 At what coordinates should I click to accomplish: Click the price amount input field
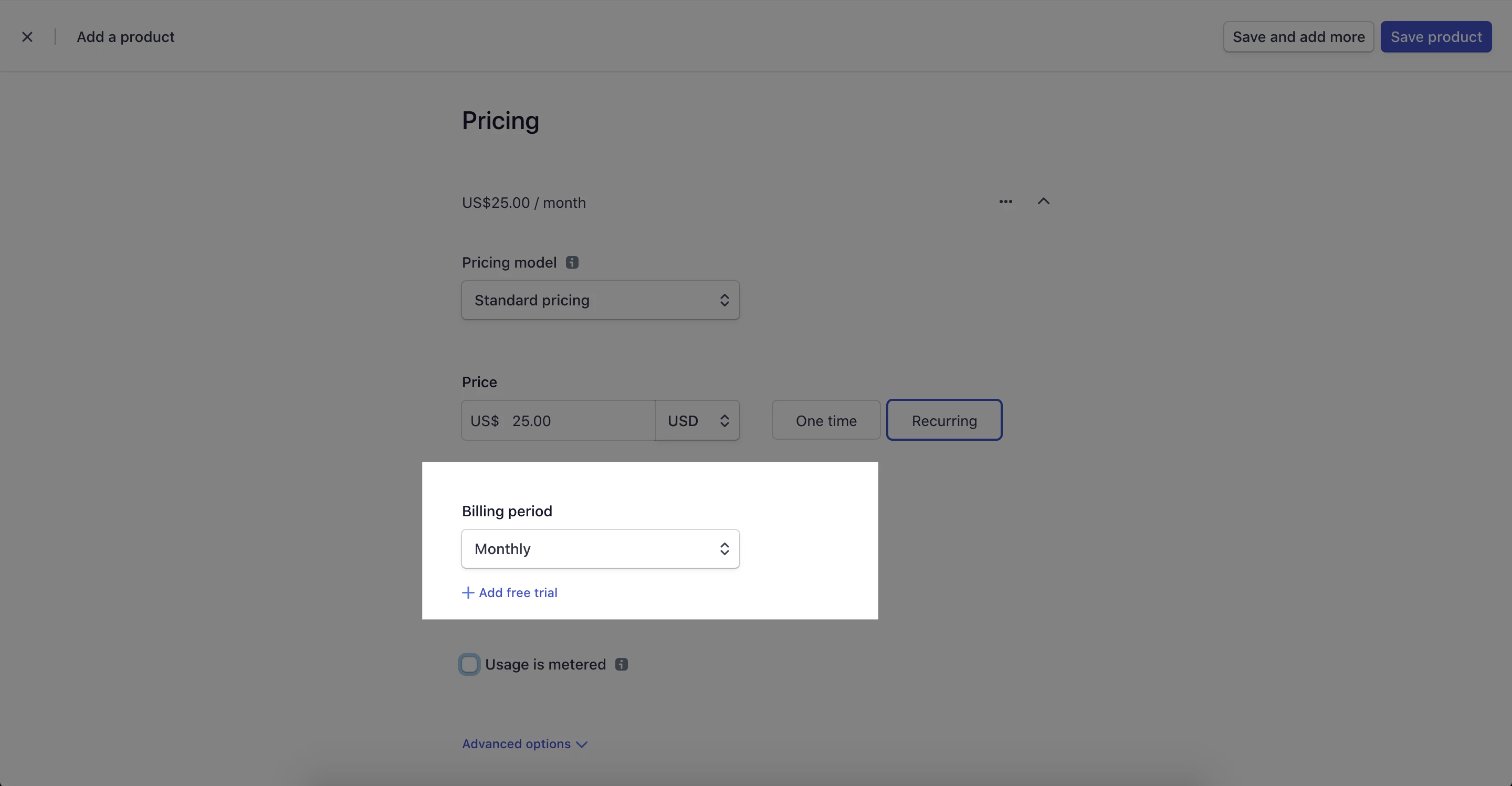click(x=578, y=421)
